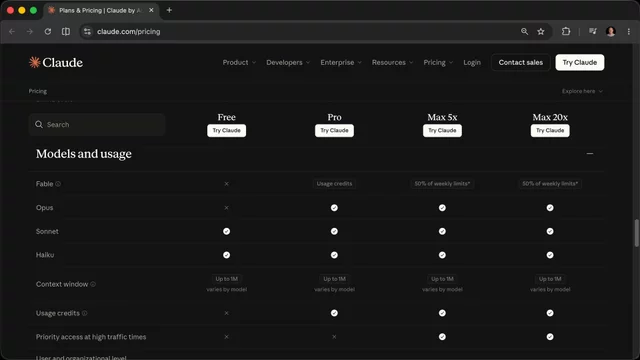Viewport: 640px width, 360px height.
Task: Open the media control icon in toolbar
Action: 593,31
